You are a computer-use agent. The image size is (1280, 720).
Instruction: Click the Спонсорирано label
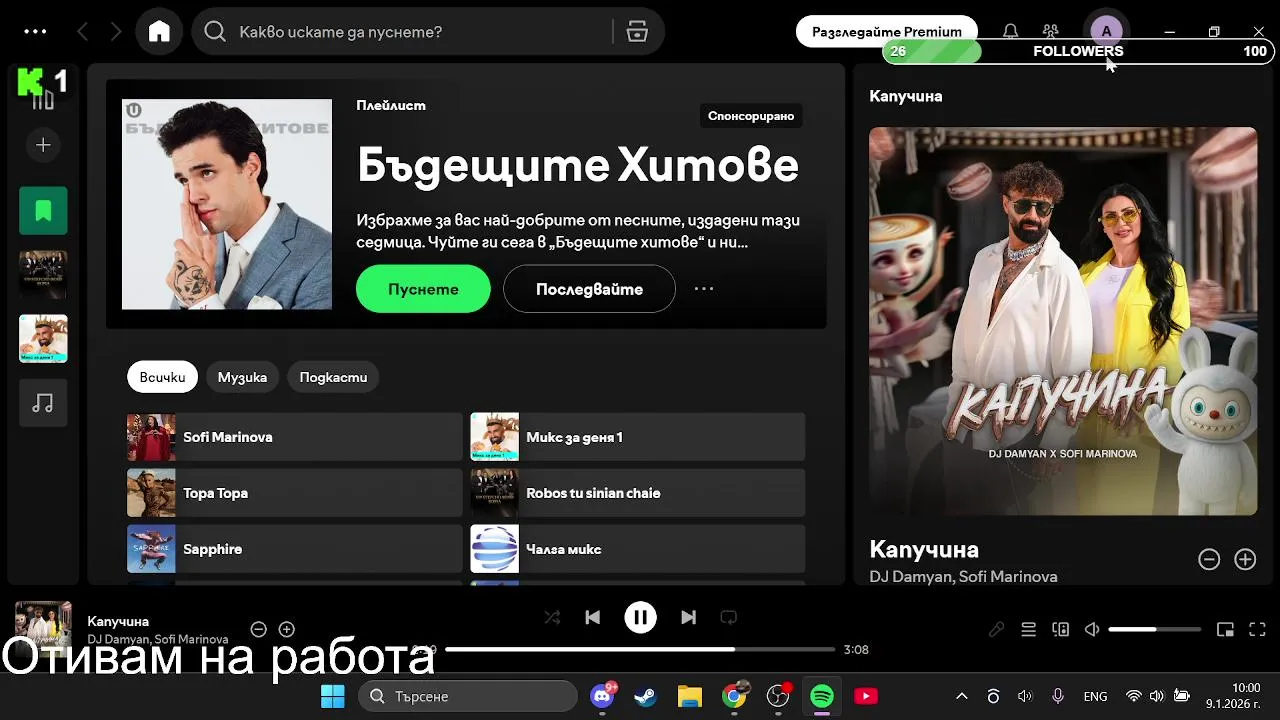pos(751,116)
